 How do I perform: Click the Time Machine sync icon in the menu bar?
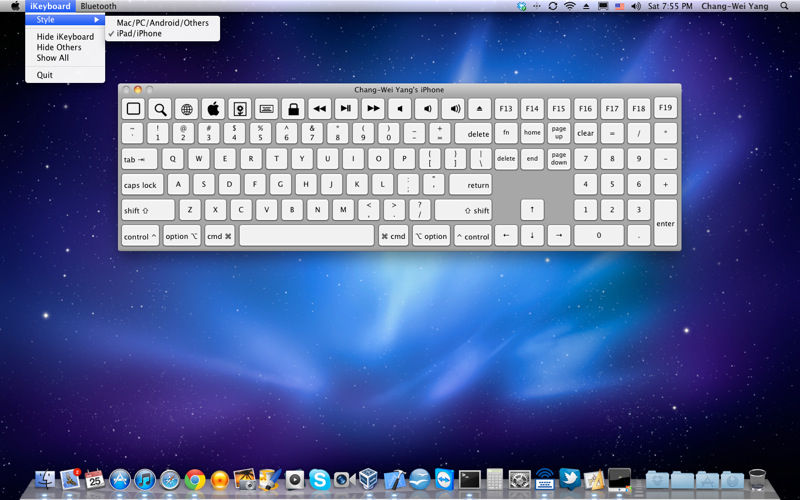pos(553,6)
